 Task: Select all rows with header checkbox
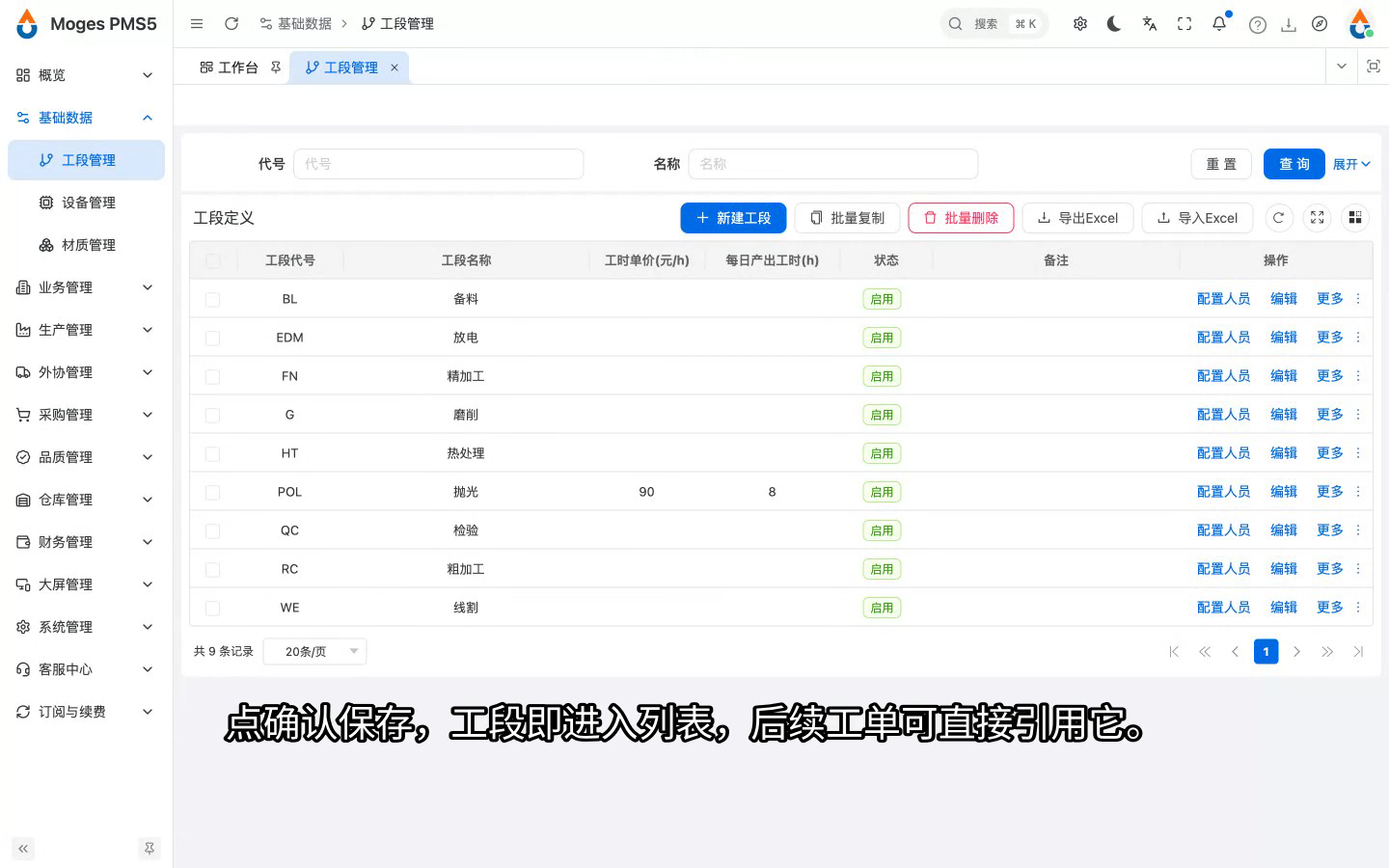(x=213, y=260)
